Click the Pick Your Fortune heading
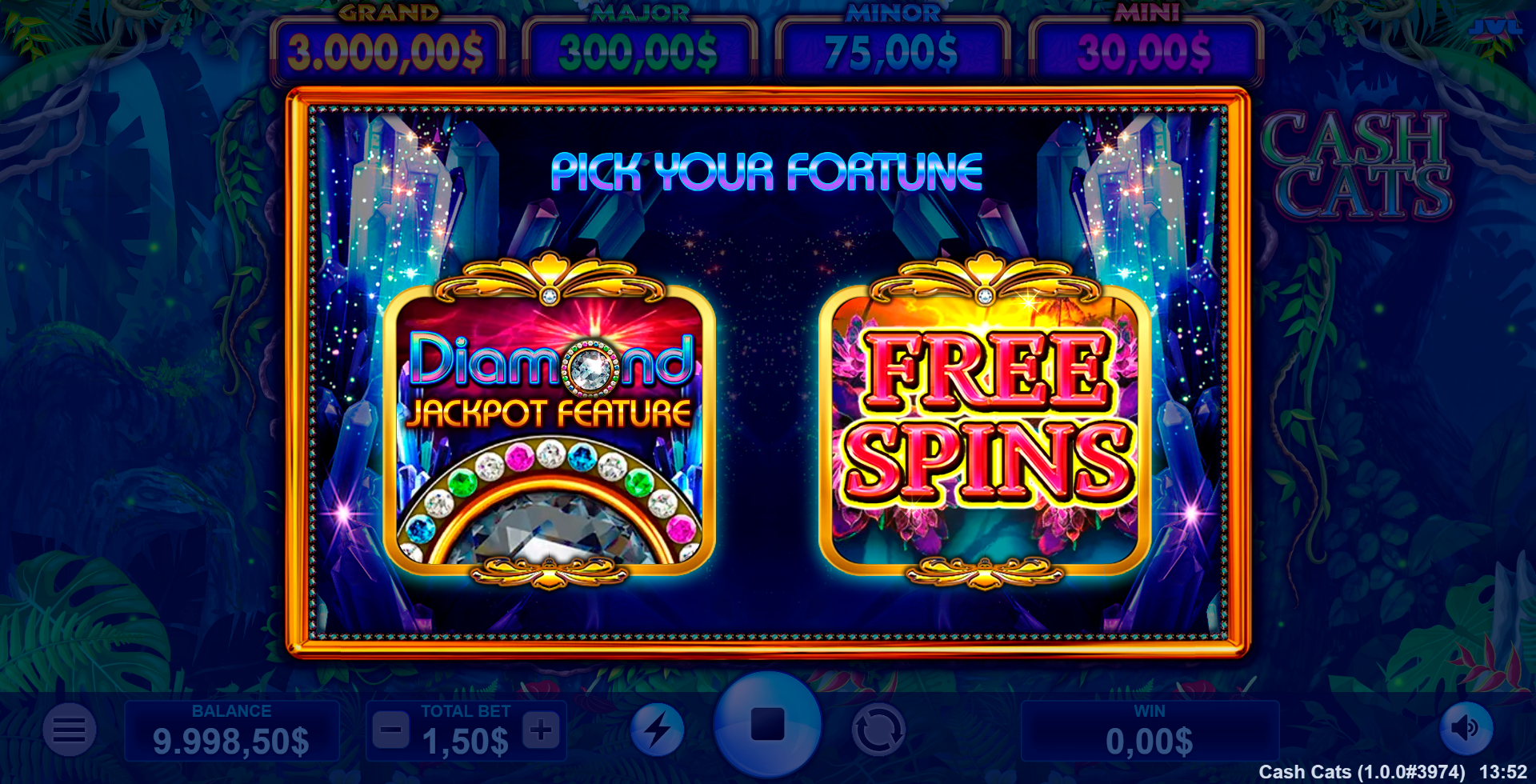The image size is (1536, 784). coord(766,172)
